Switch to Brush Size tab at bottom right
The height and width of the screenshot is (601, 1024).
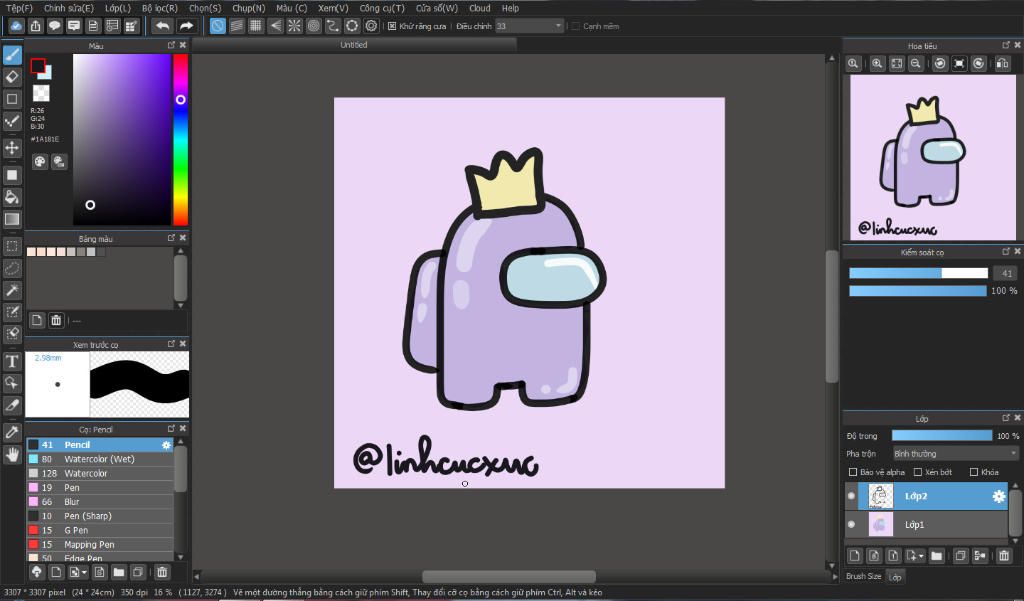click(x=863, y=576)
